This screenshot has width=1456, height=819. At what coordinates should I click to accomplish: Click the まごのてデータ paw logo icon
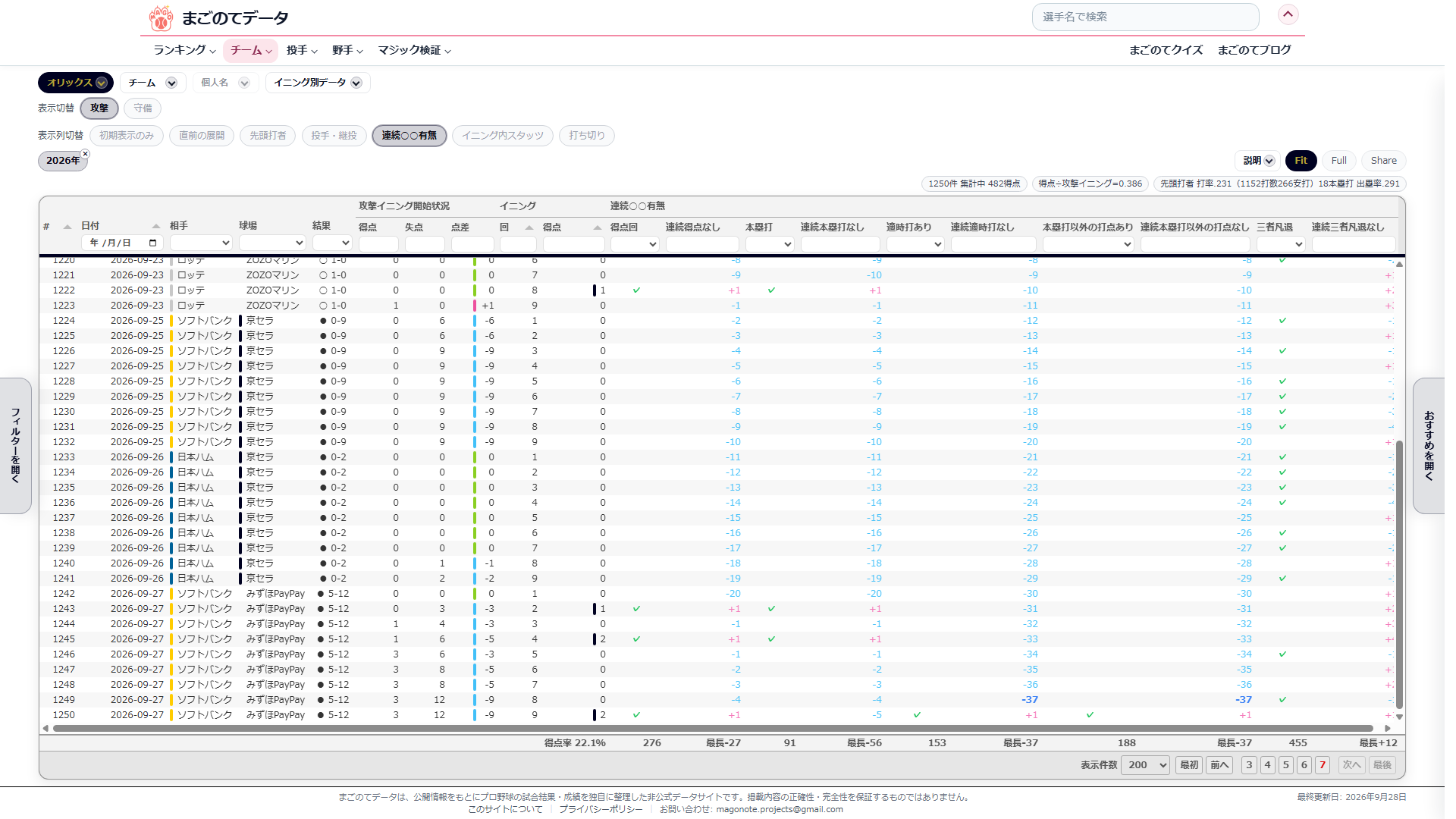(161, 18)
